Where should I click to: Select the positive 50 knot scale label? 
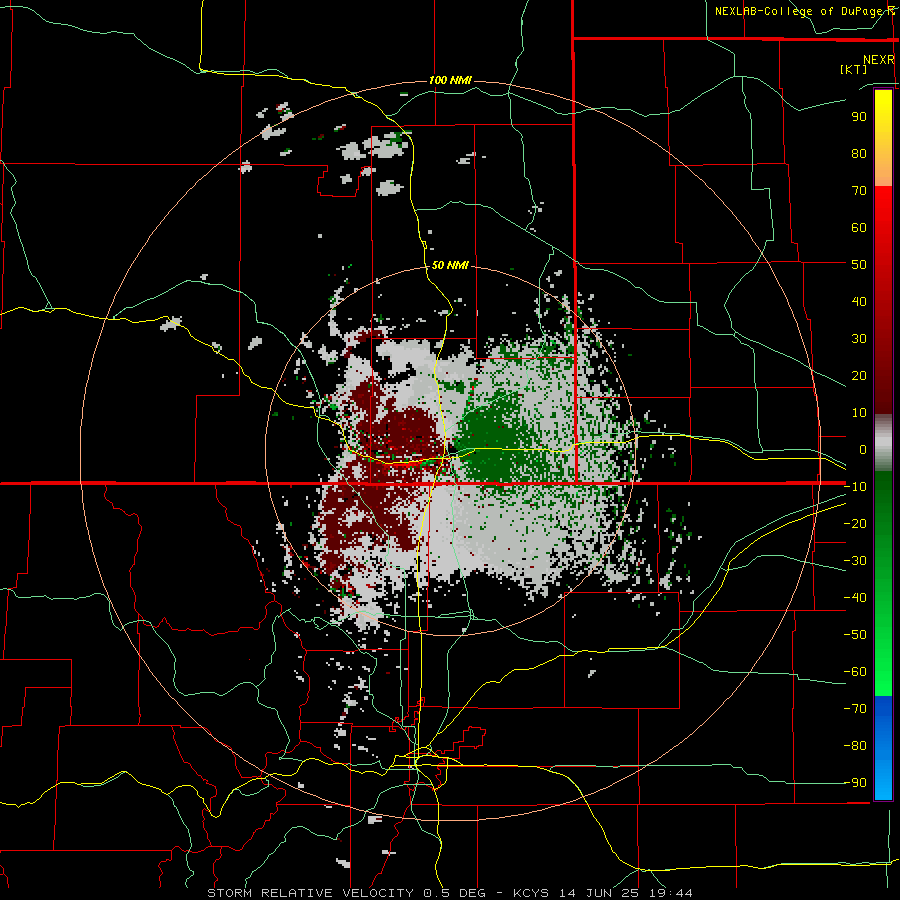[859, 265]
